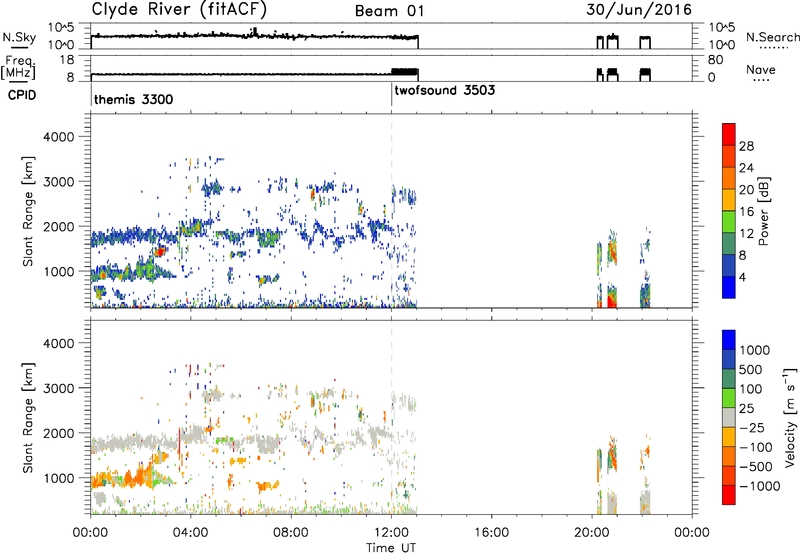Click the dashed 12:00 marker line in power panel
This screenshot has height=554, width=800.
(x=391, y=211)
